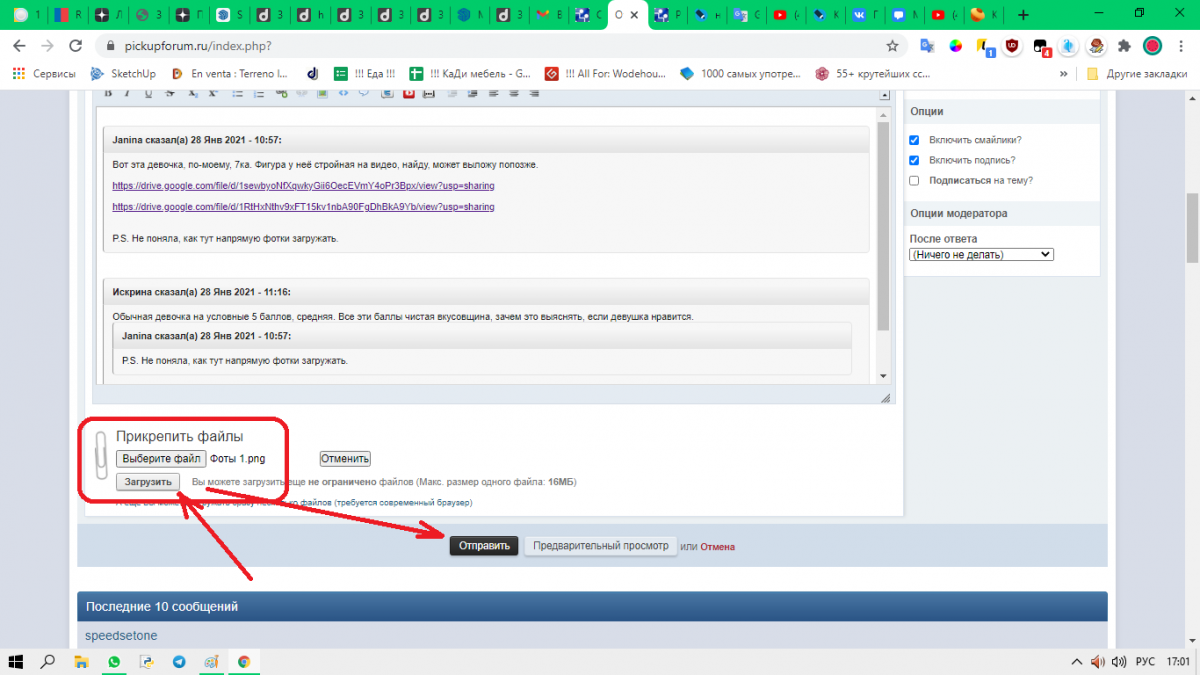Expand the bookmarks overflow chevron

click(1066, 74)
